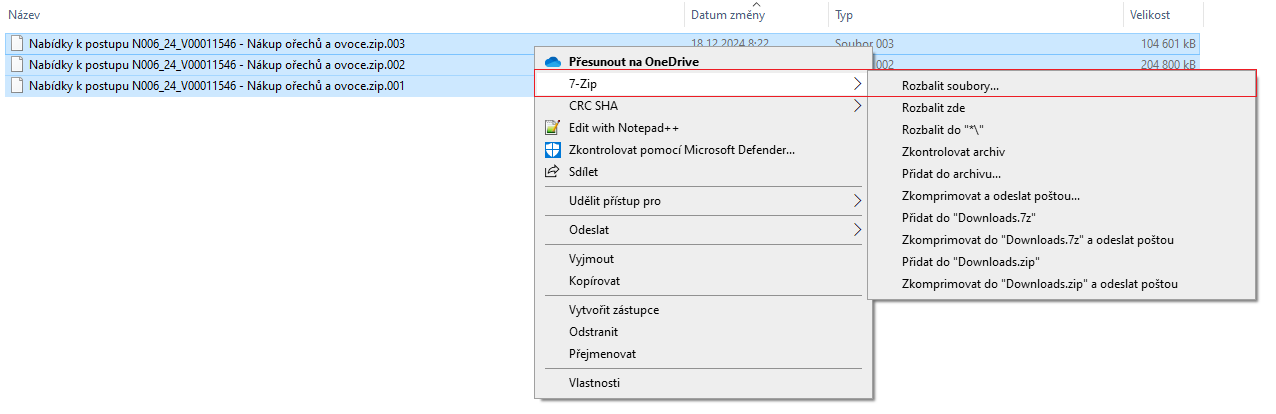Click file icon of the .zip.002 file

(16, 65)
